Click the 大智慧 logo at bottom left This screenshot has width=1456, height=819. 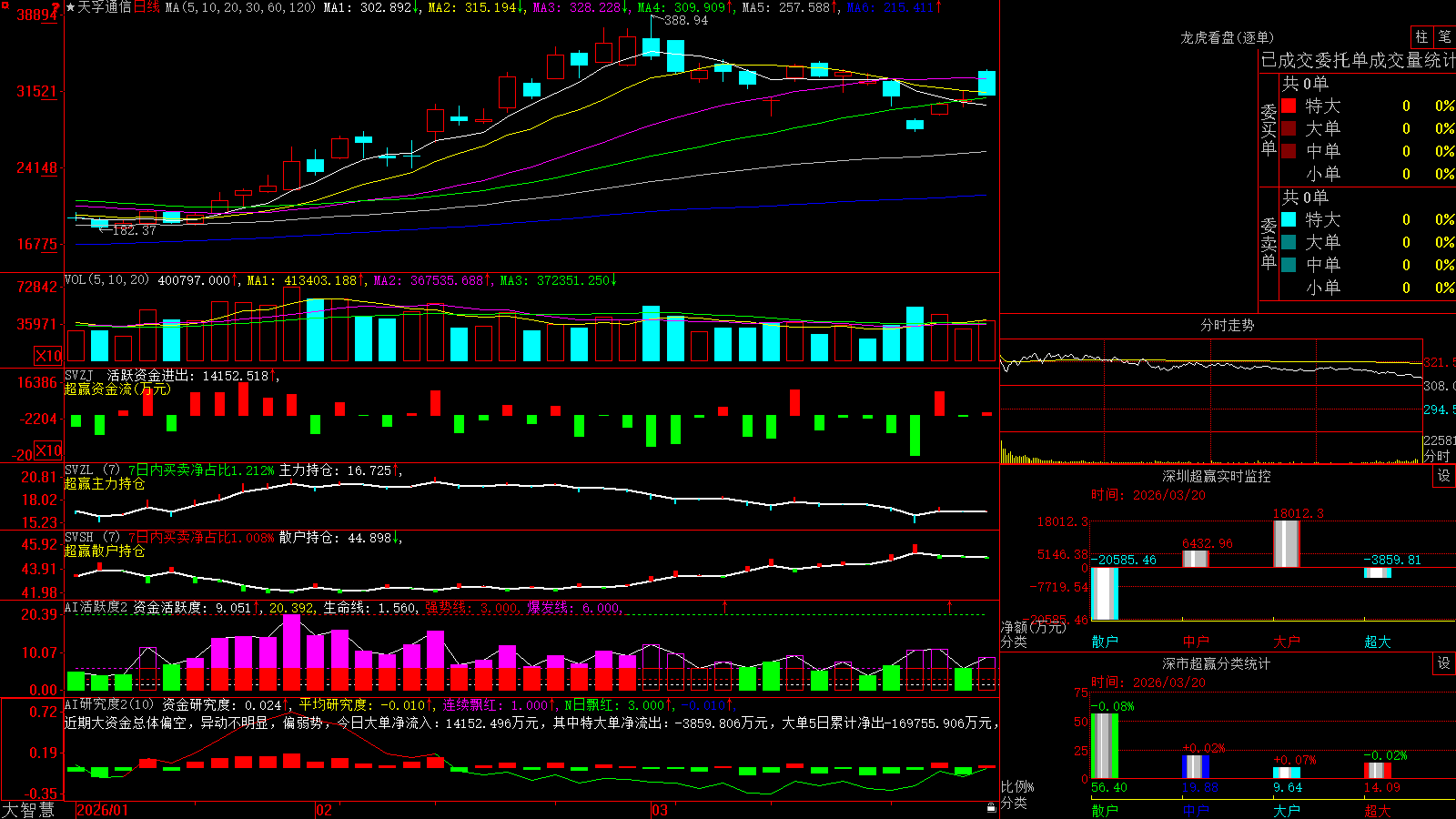tap(28, 810)
